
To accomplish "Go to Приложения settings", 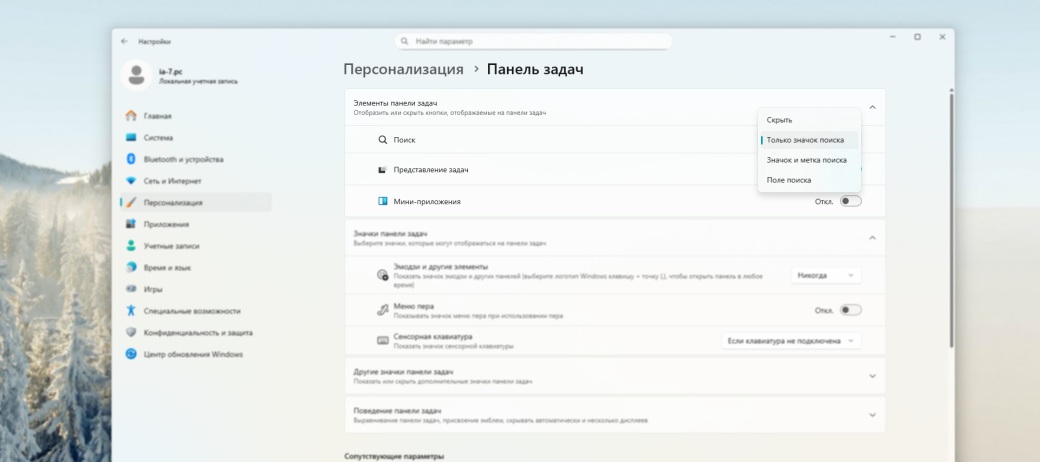I will [196, 224].
